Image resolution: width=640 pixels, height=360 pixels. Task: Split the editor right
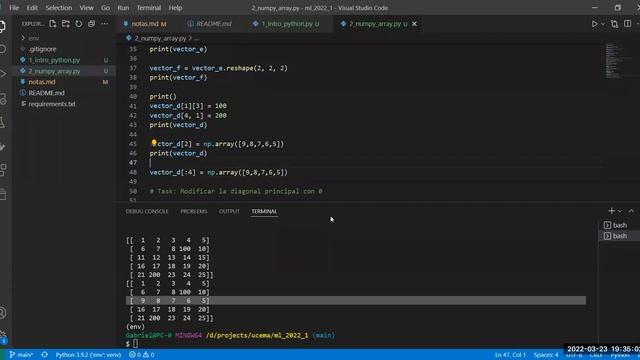[x=627, y=24]
